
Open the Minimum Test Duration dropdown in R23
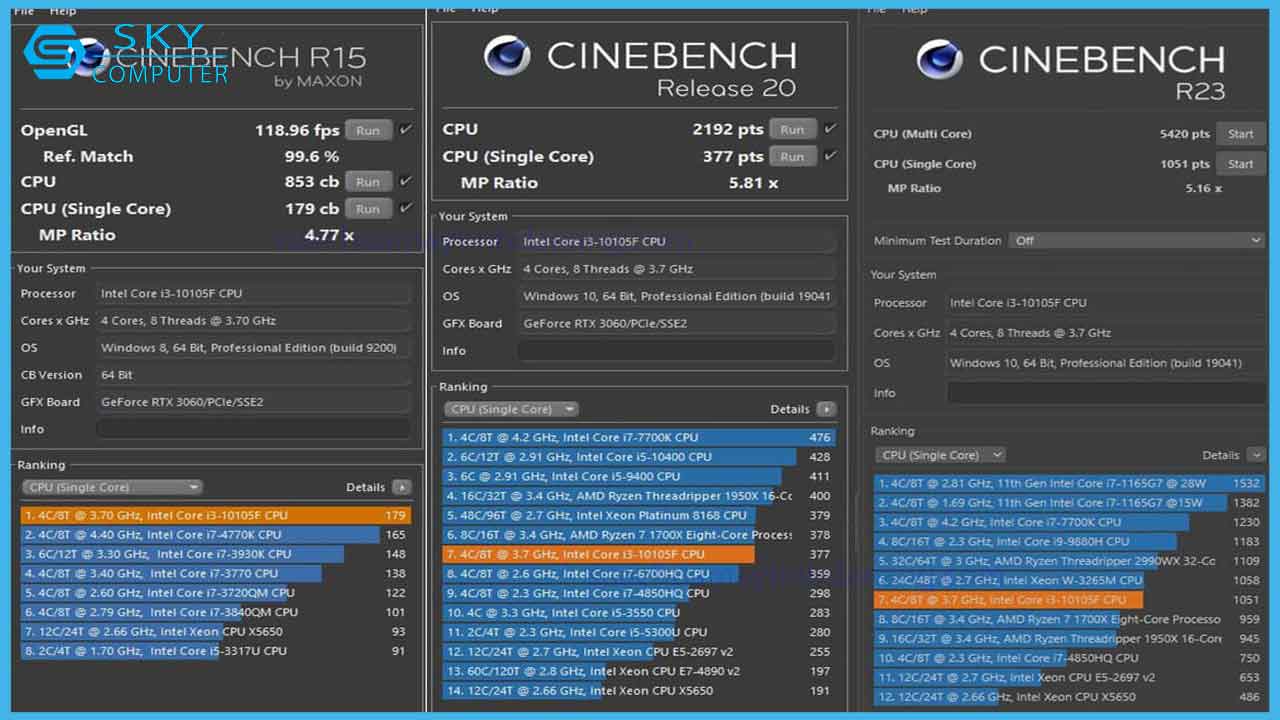pyautogui.click(x=1136, y=240)
